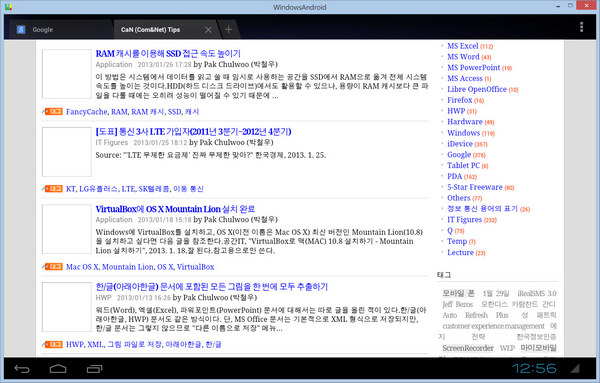Click the first article's blank thumbnail
The image size is (600, 383).
(x=67, y=74)
